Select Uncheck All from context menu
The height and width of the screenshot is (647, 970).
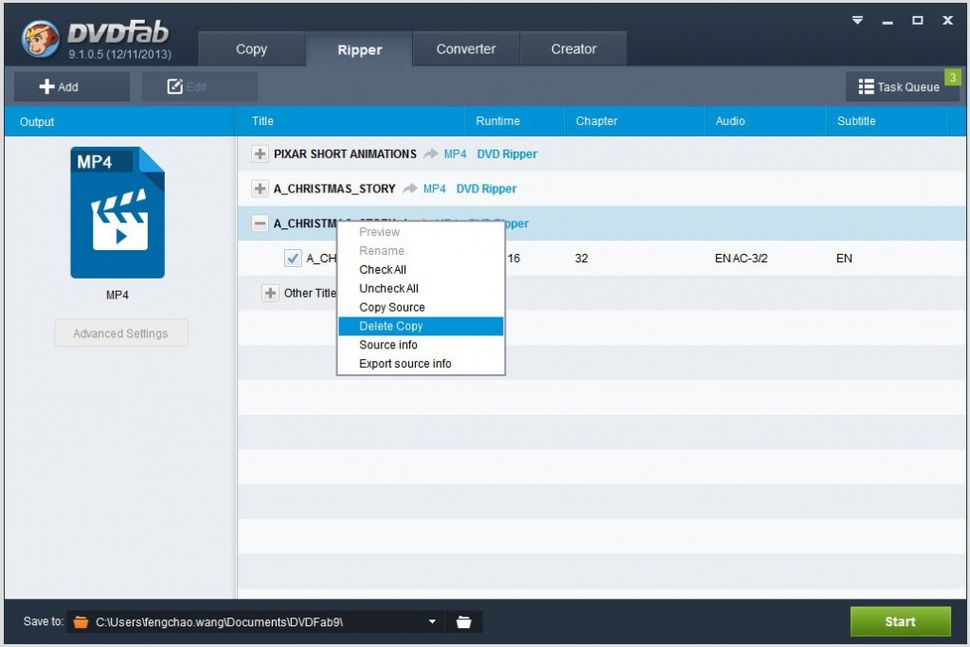[421, 288]
